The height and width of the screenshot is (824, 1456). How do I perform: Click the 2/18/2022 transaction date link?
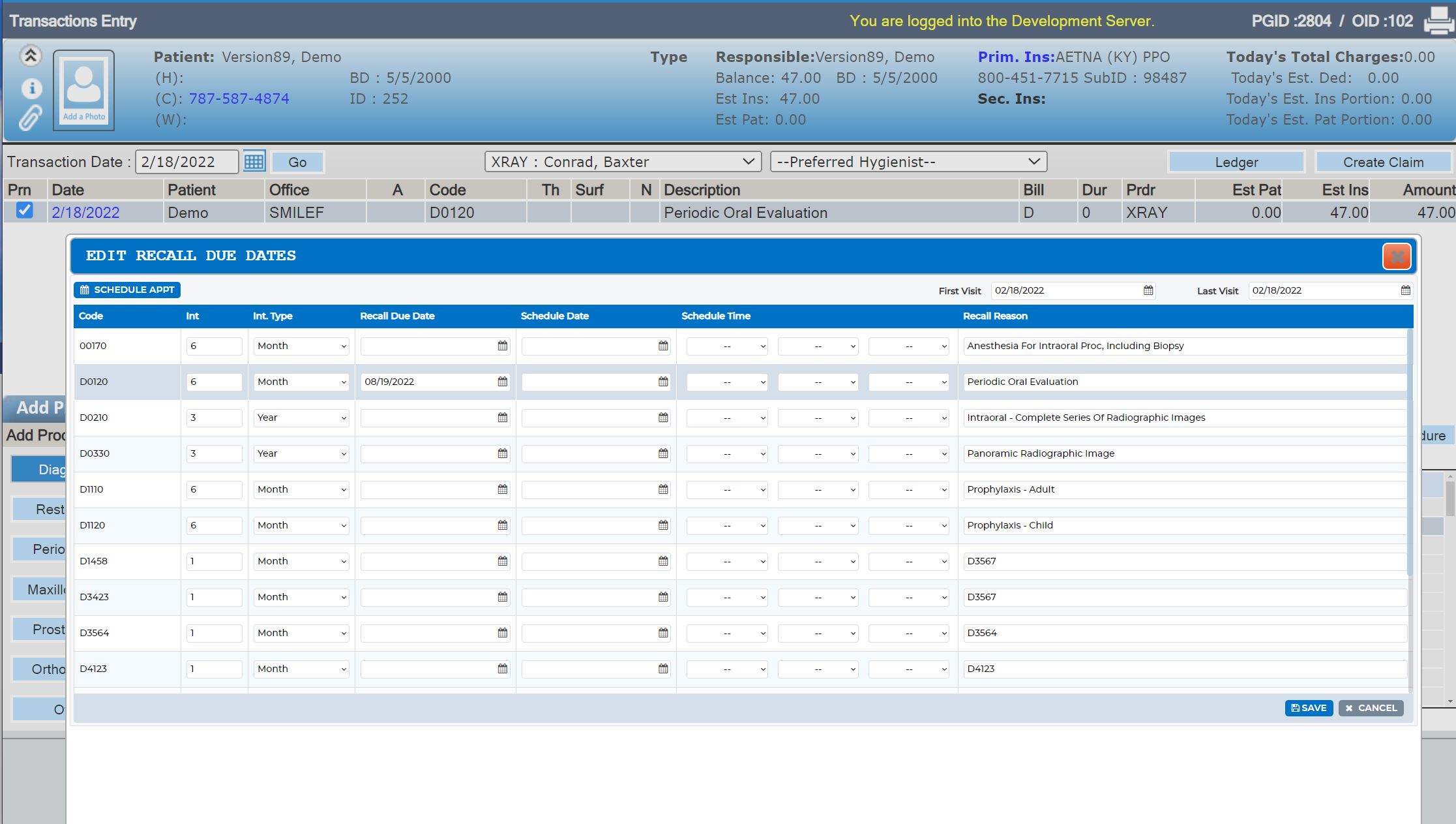[x=85, y=213]
